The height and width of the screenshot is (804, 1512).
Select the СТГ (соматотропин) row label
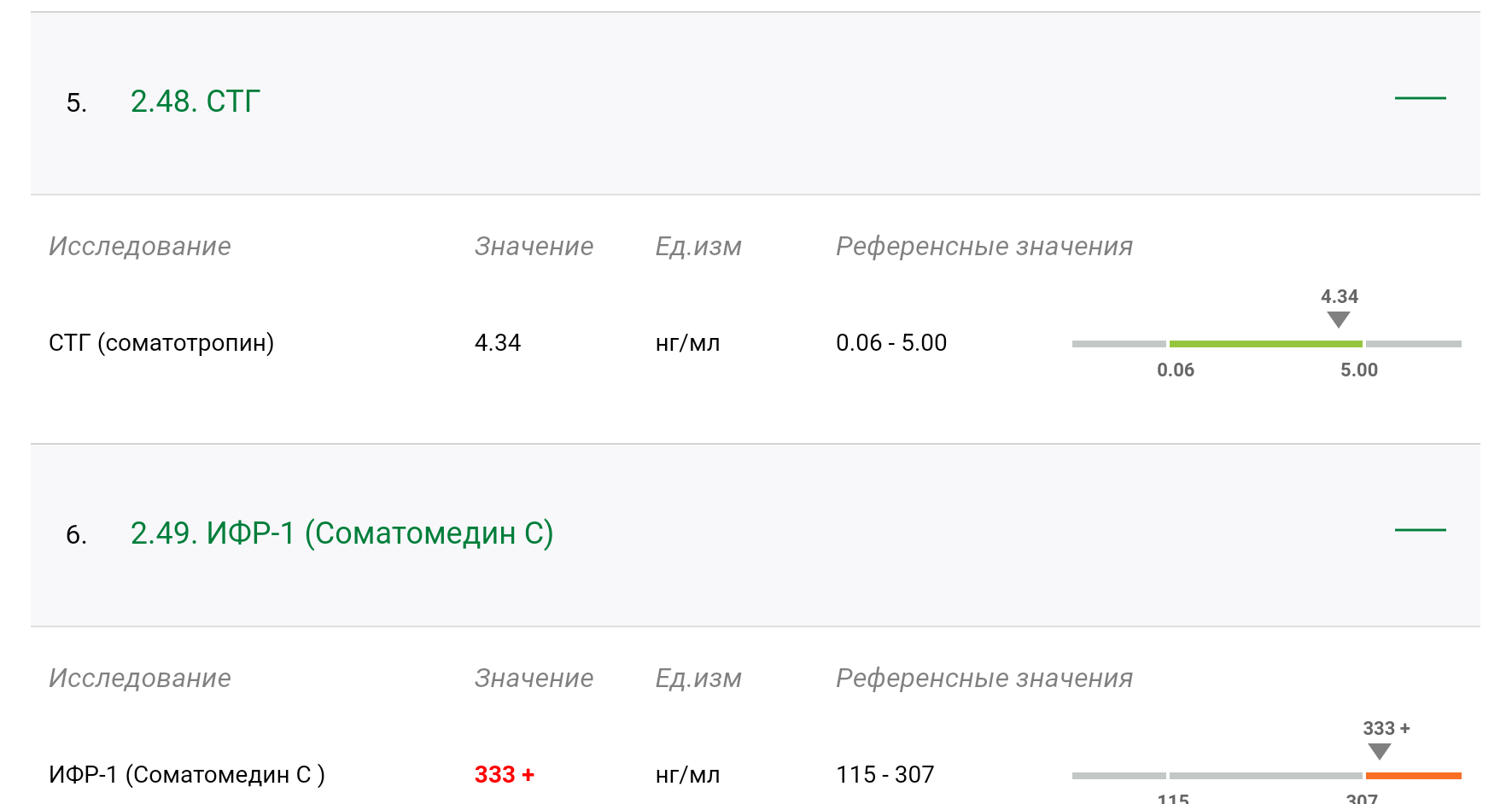point(162,342)
